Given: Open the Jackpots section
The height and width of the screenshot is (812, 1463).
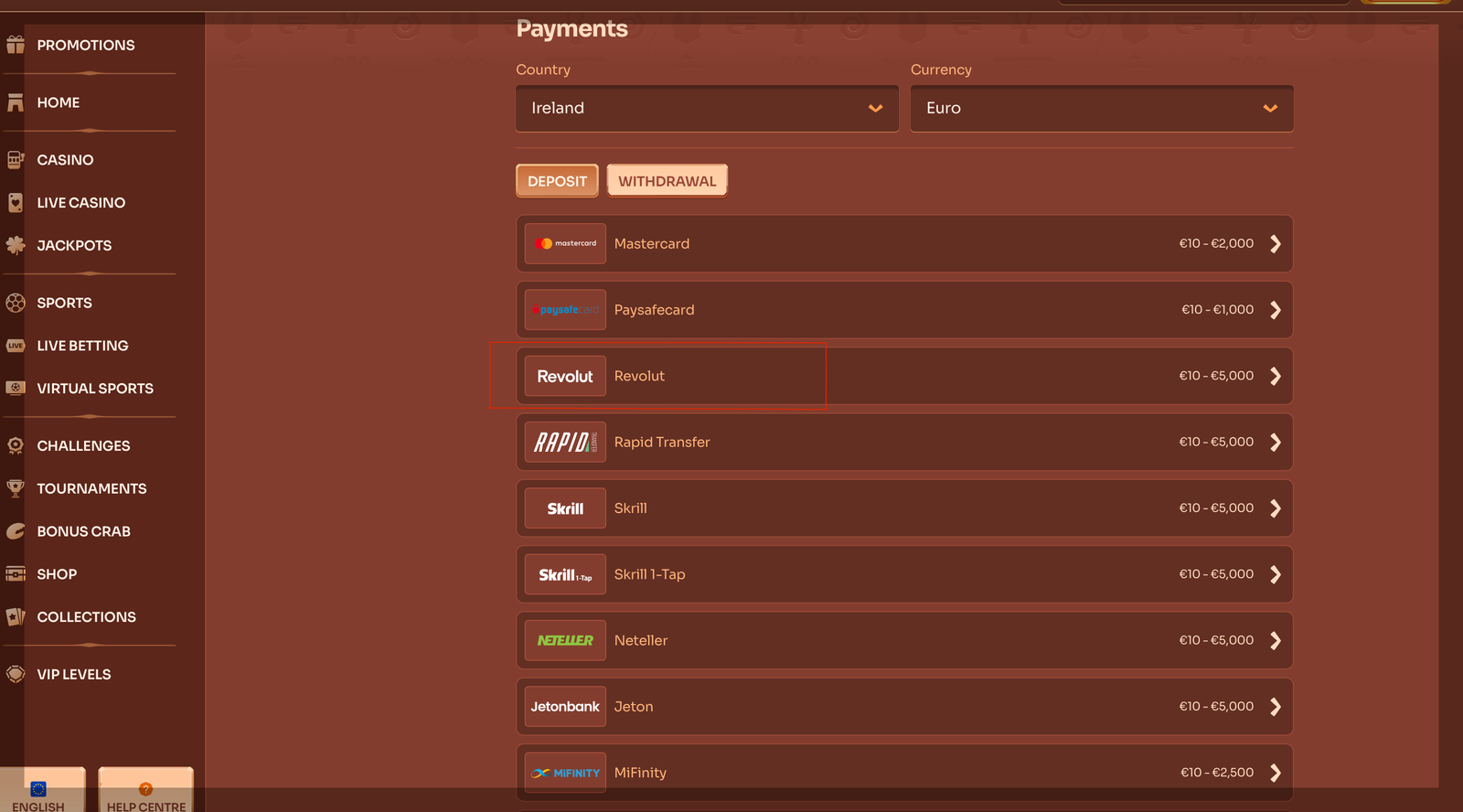Looking at the screenshot, I should (74, 245).
